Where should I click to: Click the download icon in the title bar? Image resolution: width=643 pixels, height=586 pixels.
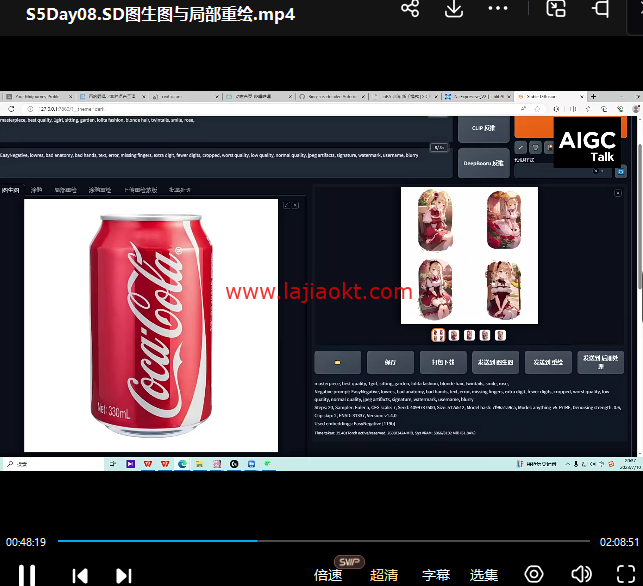pyautogui.click(x=454, y=9)
